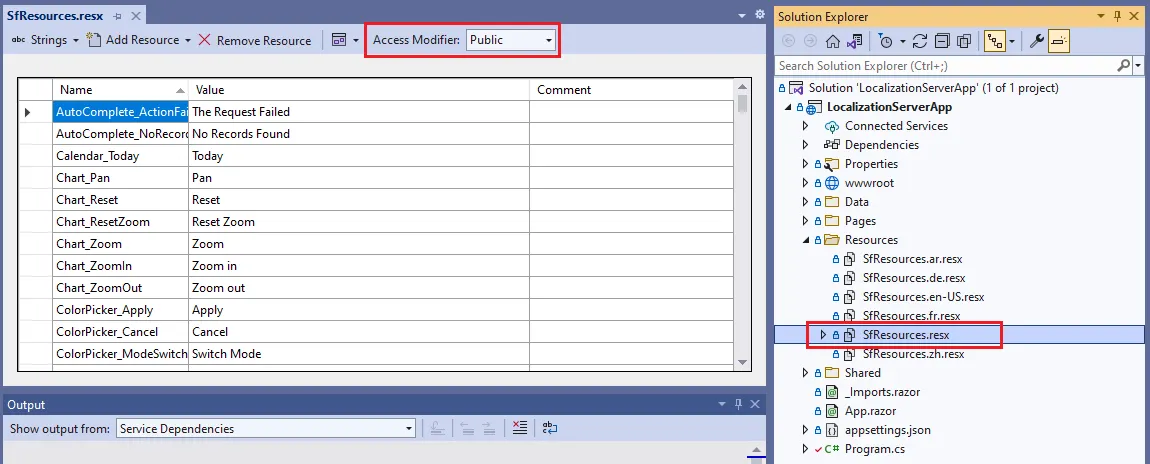The width and height of the screenshot is (1150, 464).
Task: Click Remove Resource button
Action: (x=254, y=40)
